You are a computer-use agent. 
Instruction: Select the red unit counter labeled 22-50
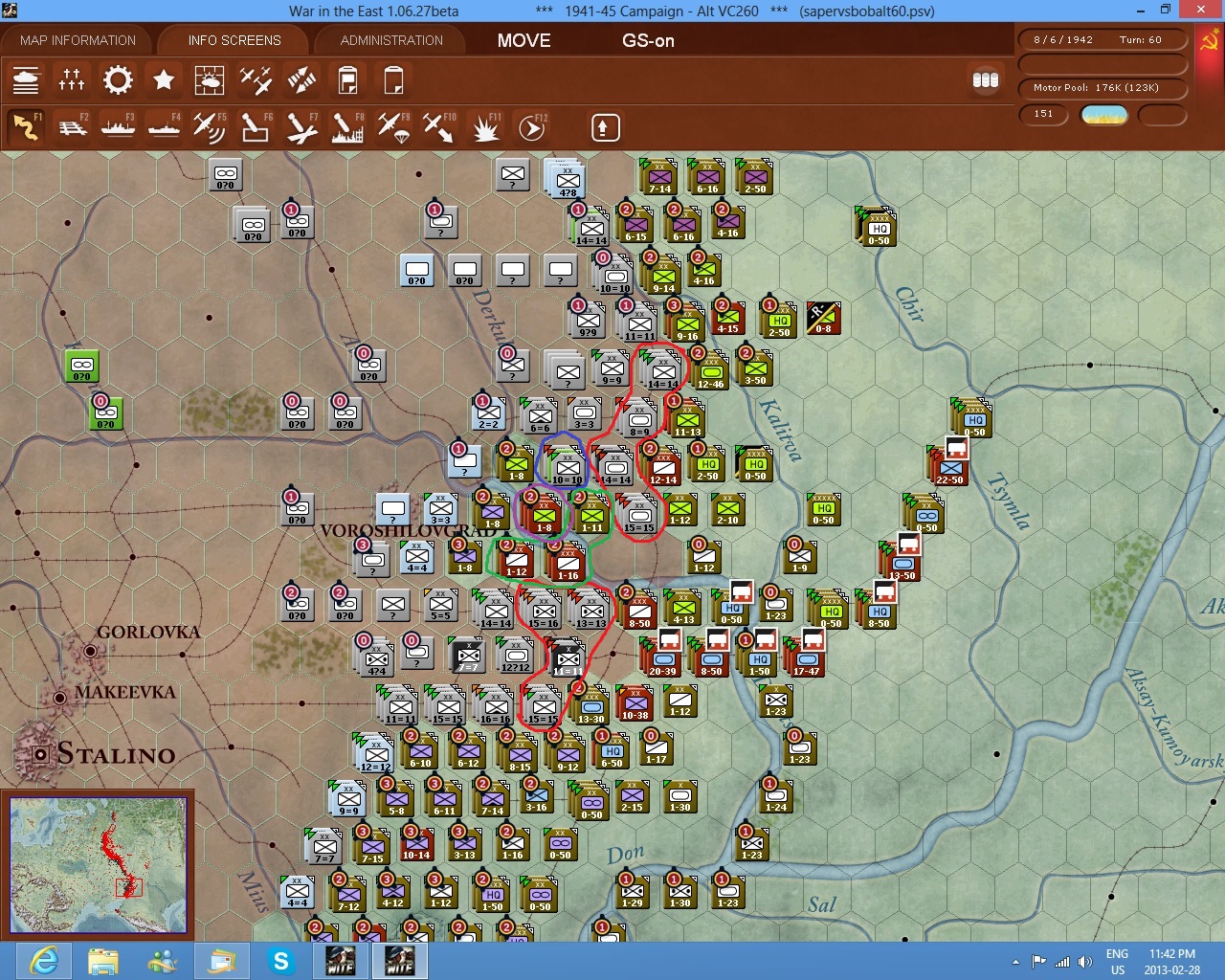click(949, 466)
